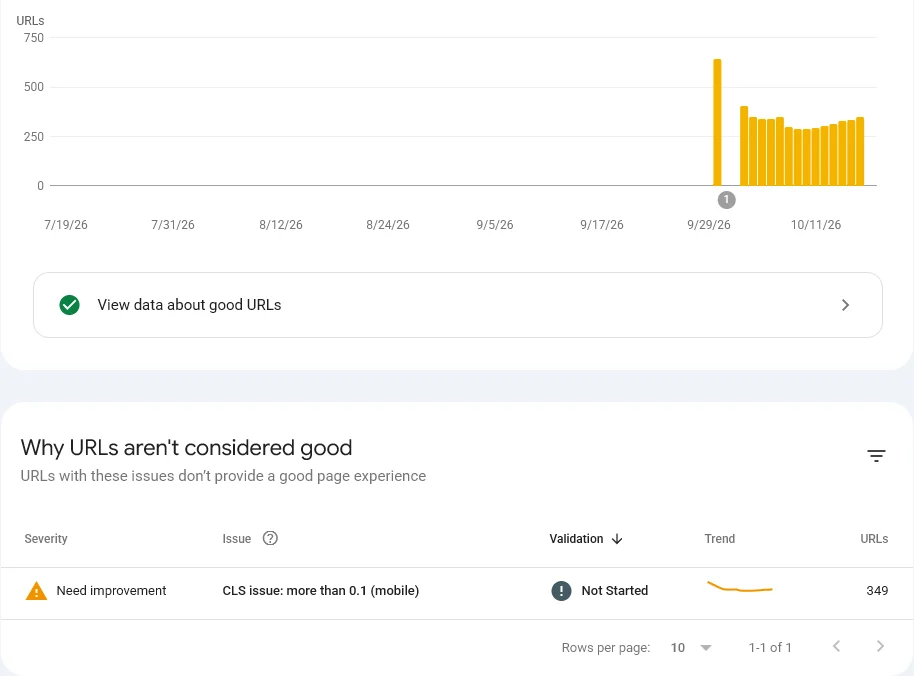
Task: Click the last yellow bar on the chart
Action: pos(860,152)
